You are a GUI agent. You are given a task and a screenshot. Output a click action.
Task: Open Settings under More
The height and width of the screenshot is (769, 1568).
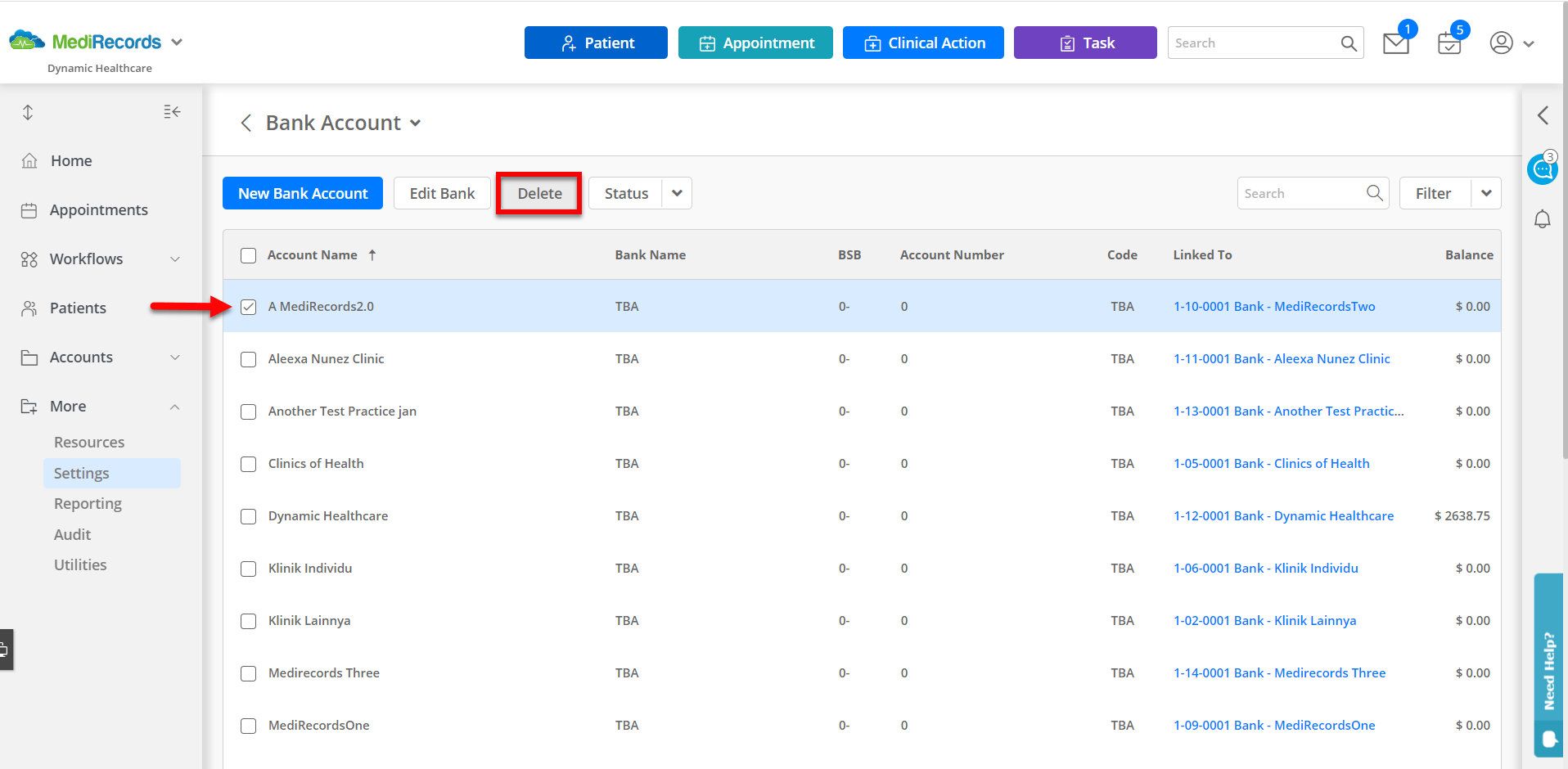point(112,474)
